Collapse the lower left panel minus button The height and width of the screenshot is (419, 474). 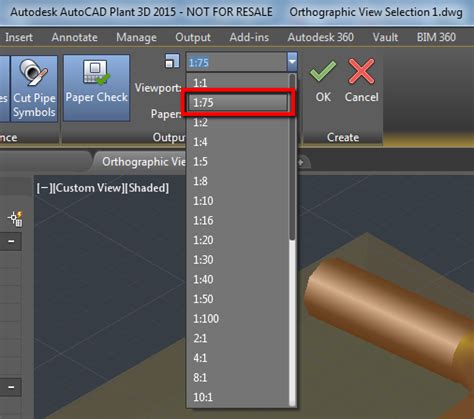tap(11, 387)
